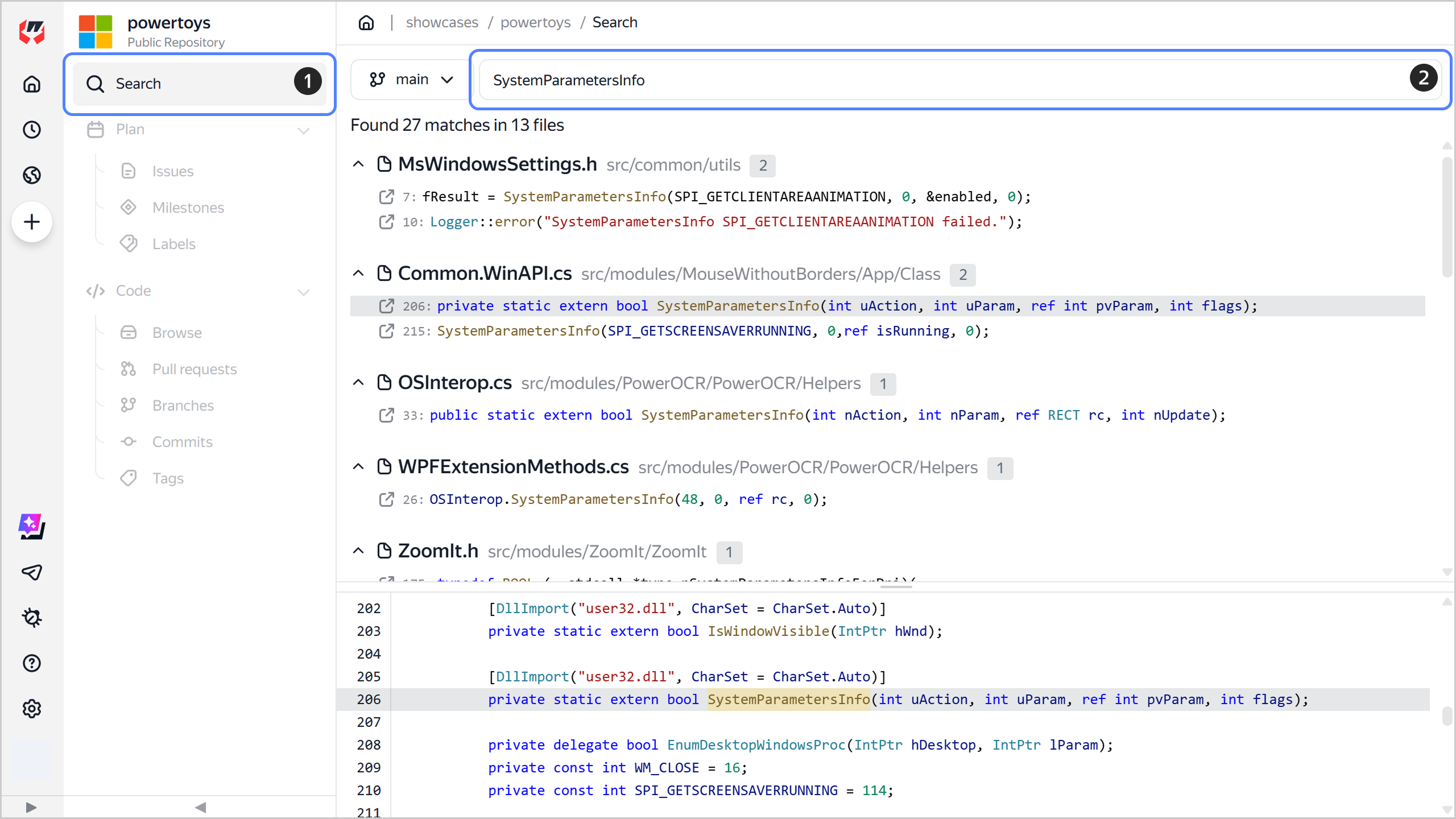This screenshot has width=1456, height=819.
Task: Open the Issues list
Action: coord(172,171)
